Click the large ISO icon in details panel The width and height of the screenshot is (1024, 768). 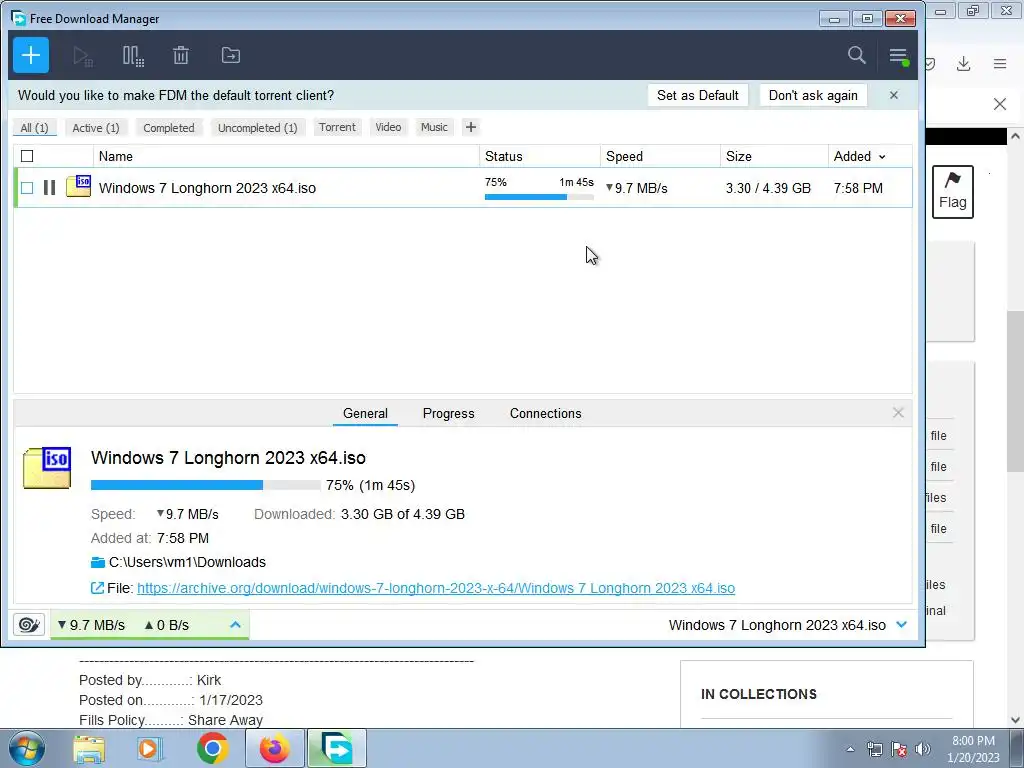pos(47,468)
